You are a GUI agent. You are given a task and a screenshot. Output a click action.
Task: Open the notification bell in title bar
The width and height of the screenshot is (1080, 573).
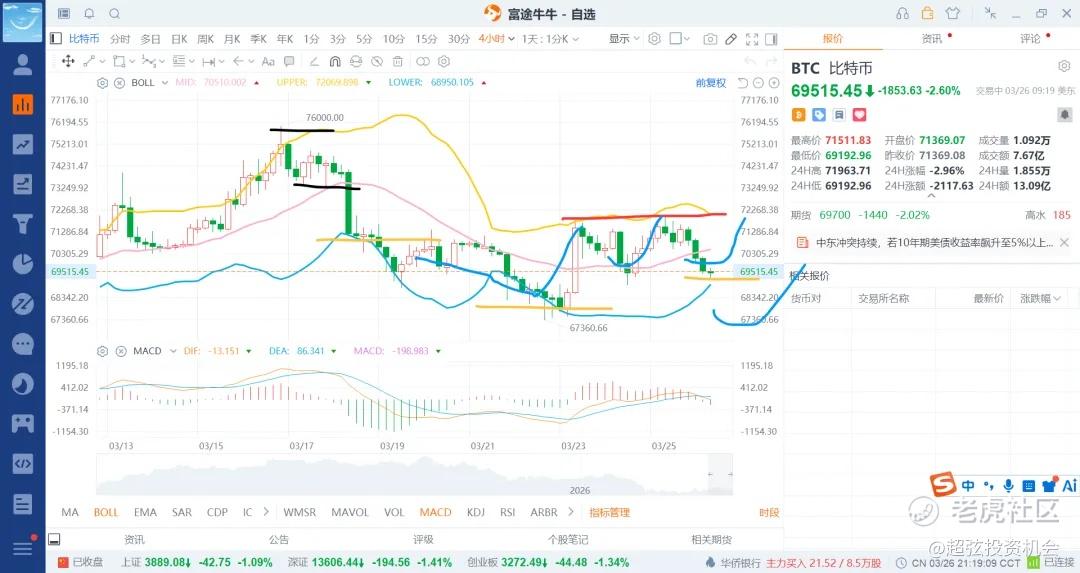pos(89,14)
